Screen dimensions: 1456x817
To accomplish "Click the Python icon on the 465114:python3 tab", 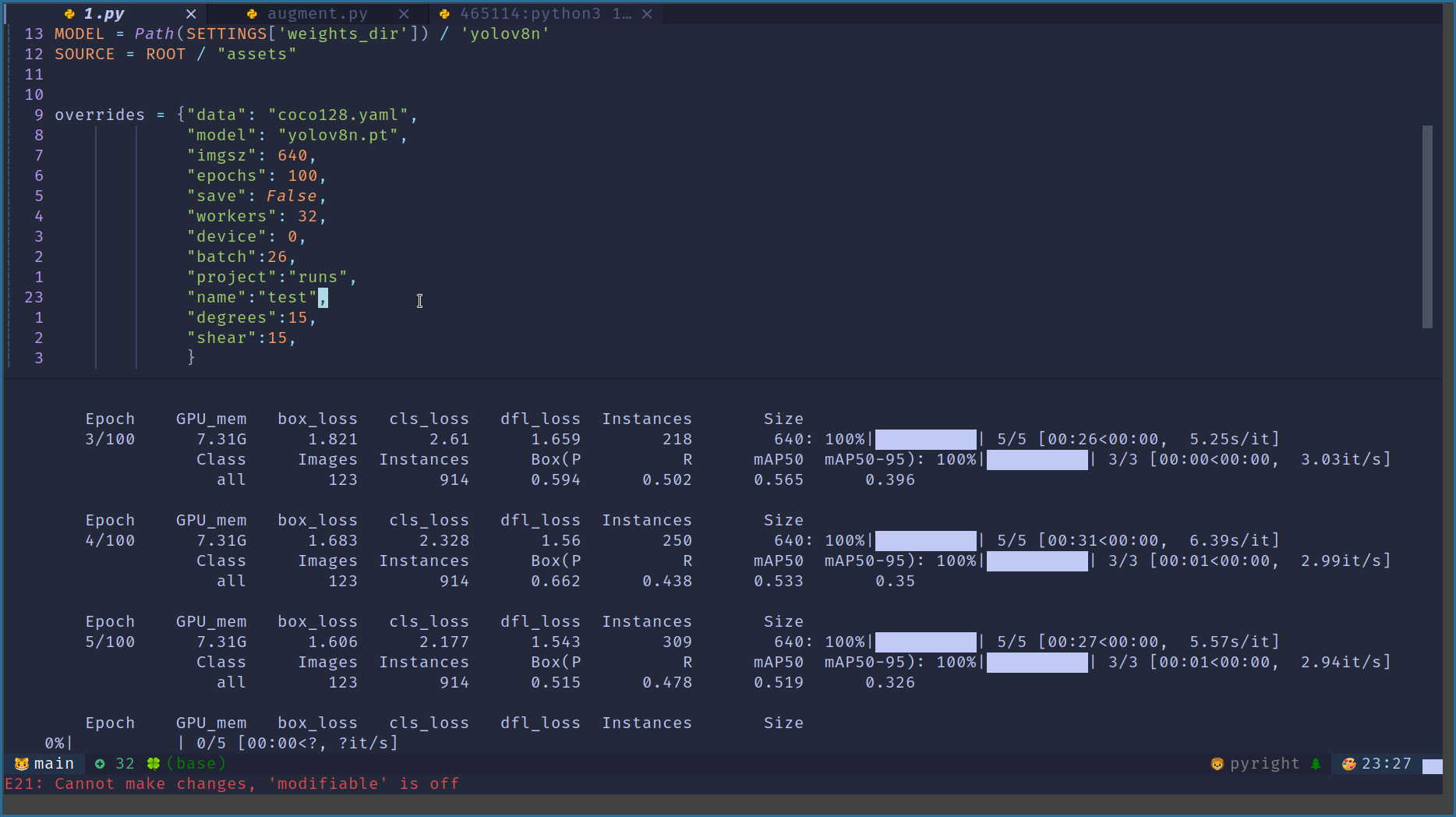I will coord(444,12).
